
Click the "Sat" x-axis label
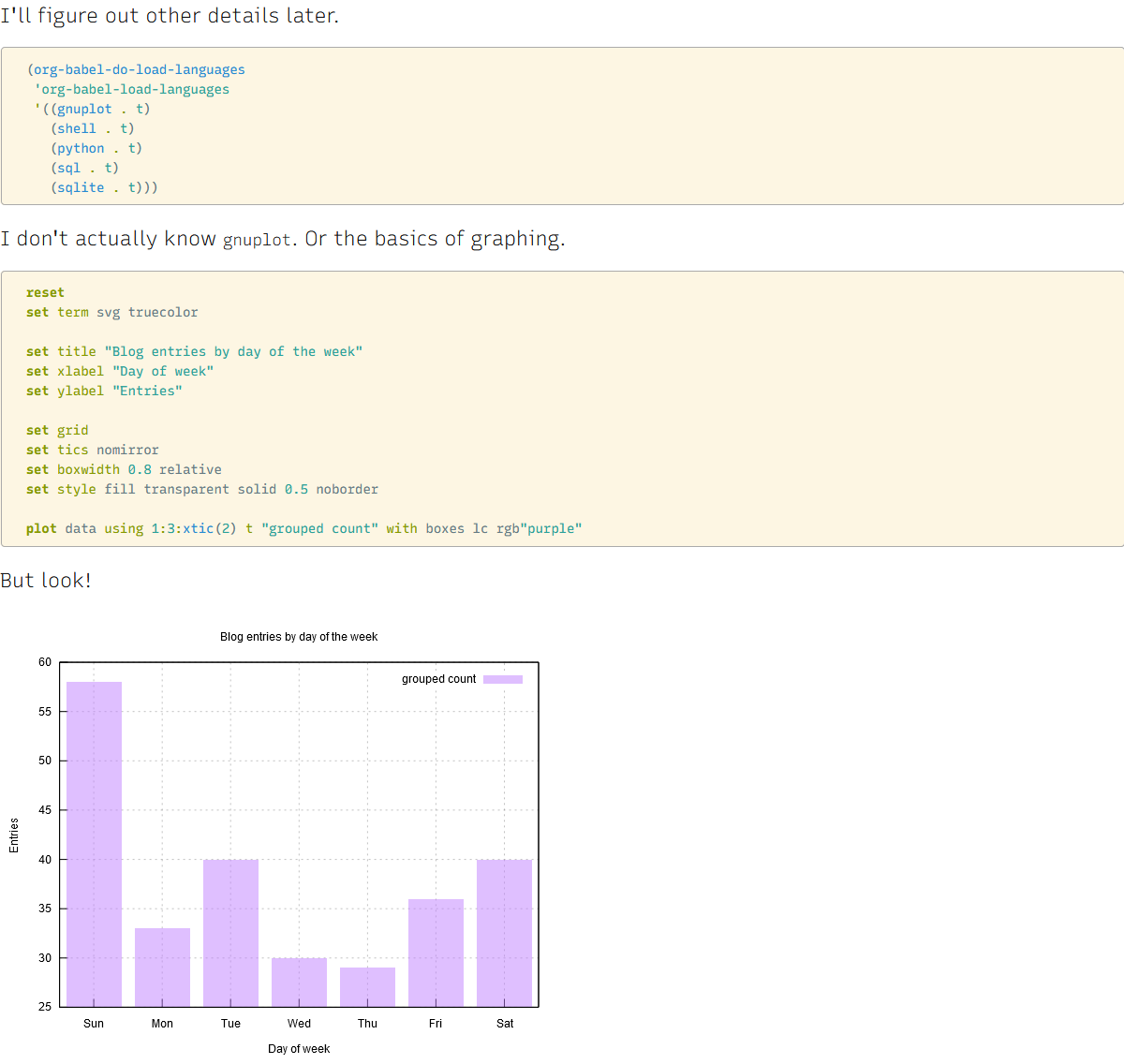[x=505, y=1024]
